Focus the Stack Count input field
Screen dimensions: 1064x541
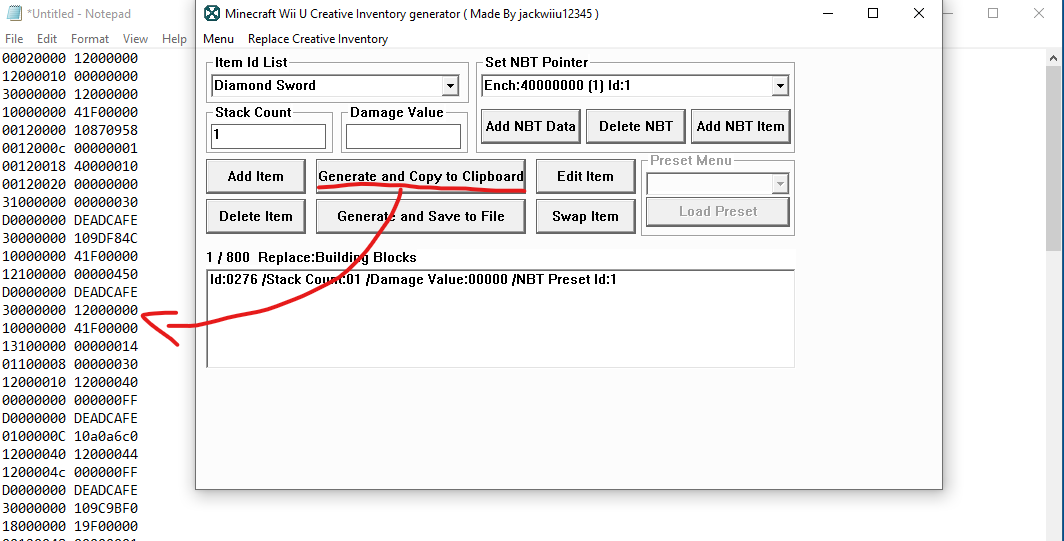pyautogui.click(x=268, y=136)
